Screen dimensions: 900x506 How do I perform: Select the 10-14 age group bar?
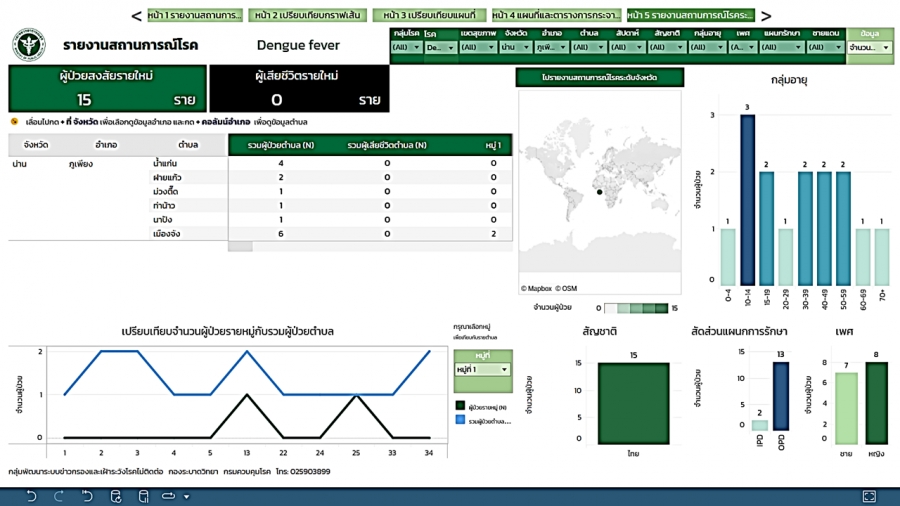point(746,200)
